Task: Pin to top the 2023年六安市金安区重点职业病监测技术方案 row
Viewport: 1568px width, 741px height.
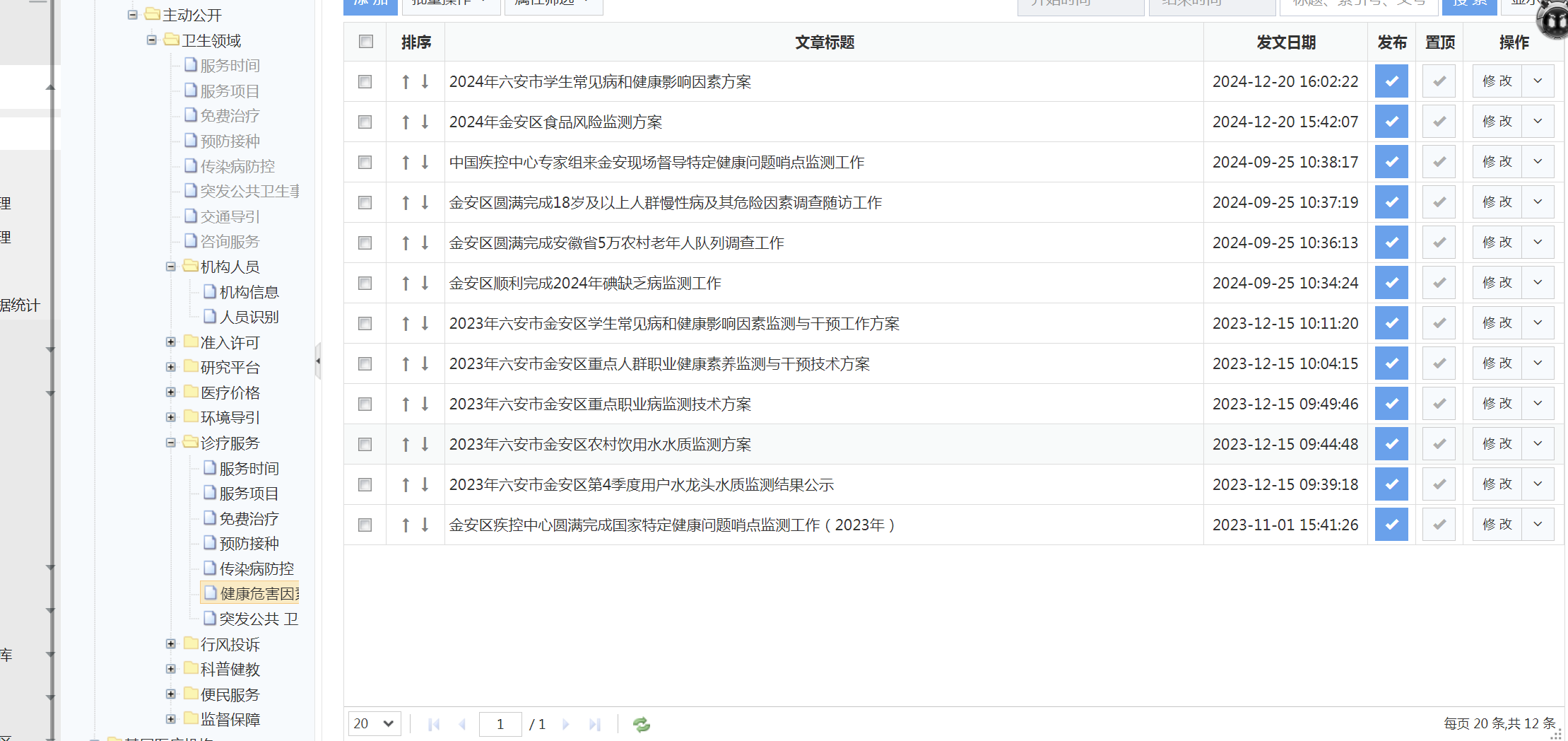Action: 1439,404
